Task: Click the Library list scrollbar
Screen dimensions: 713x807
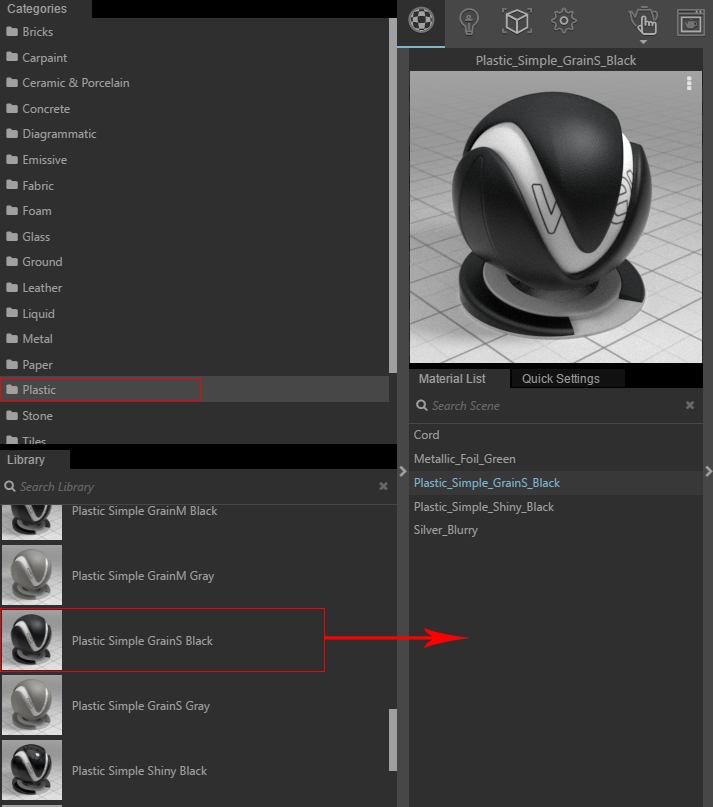Action: tap(393, 740)
